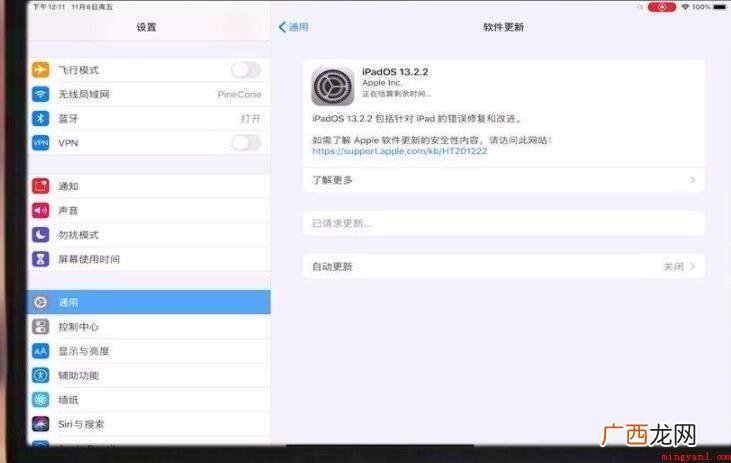This screenshot has width=731, height=463.
Task: Open 通知 settings row
Action: [x=149, y=186]
